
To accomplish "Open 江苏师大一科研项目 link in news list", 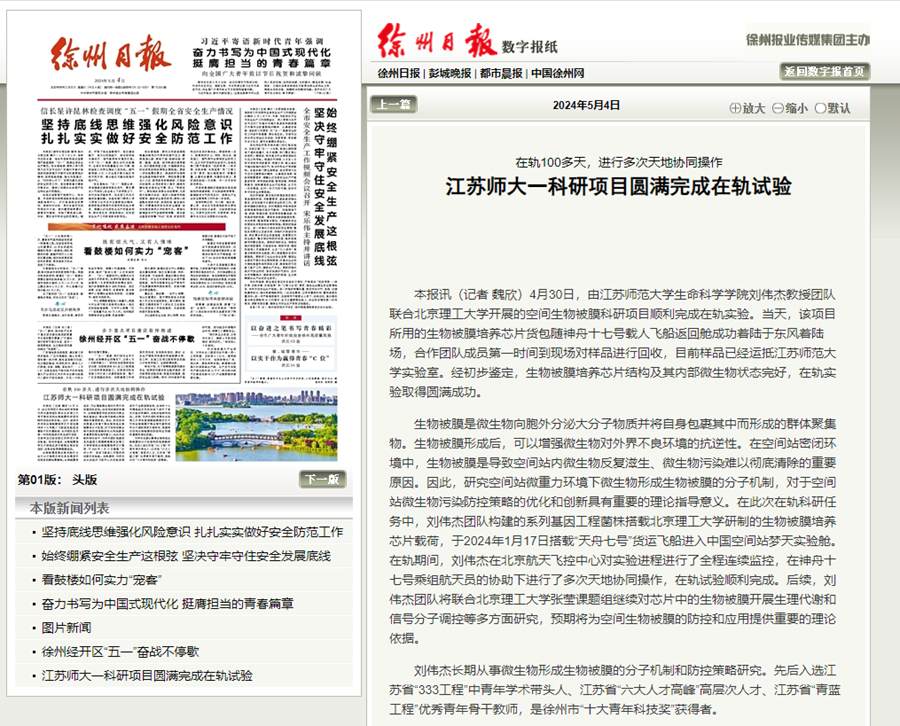I will point(147,676).
